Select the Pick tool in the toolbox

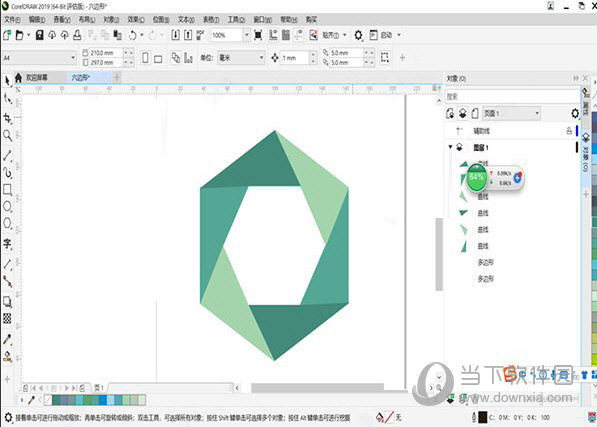point(7,81)
